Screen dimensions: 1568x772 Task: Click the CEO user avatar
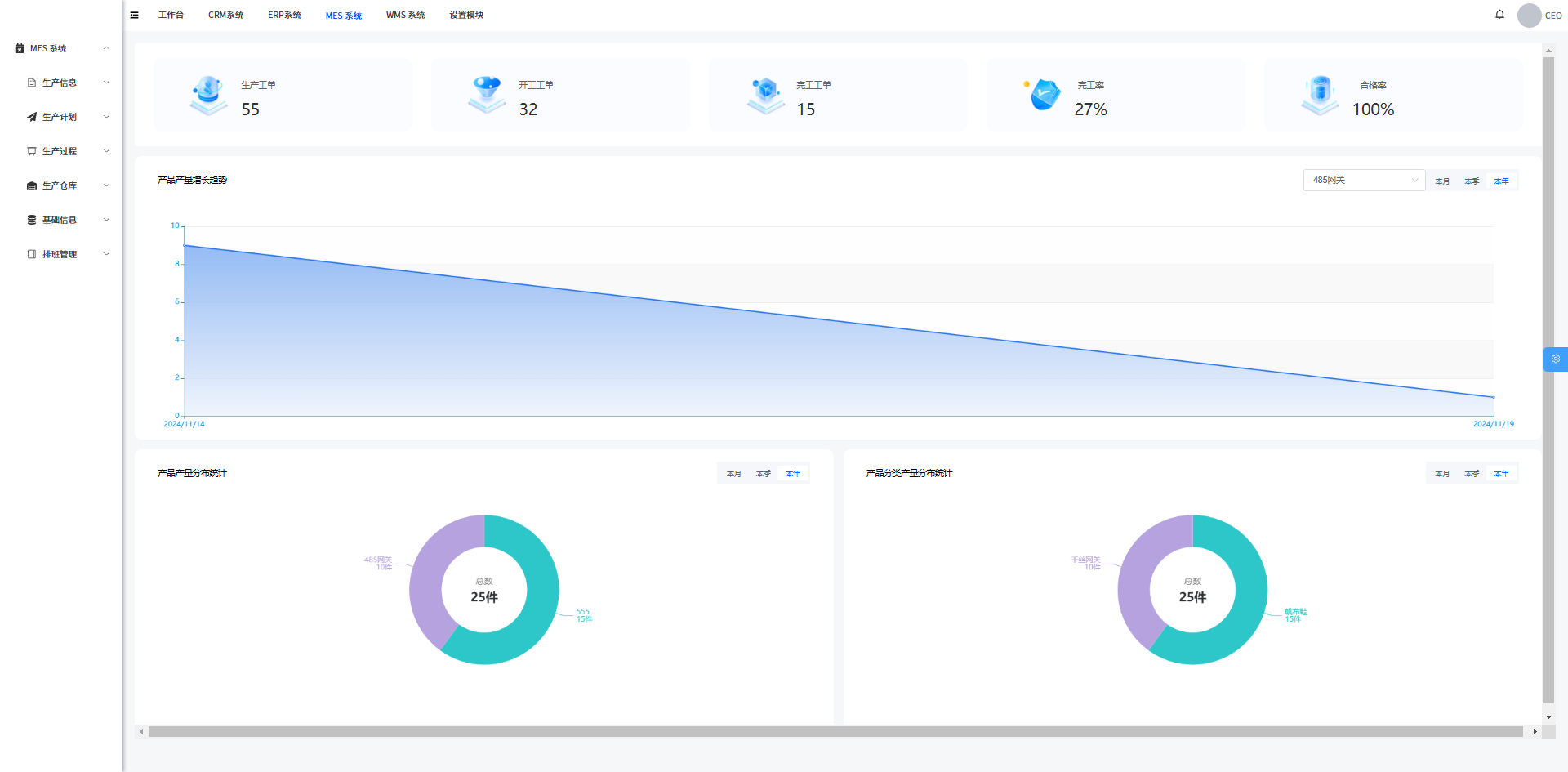coord(1529,15)
